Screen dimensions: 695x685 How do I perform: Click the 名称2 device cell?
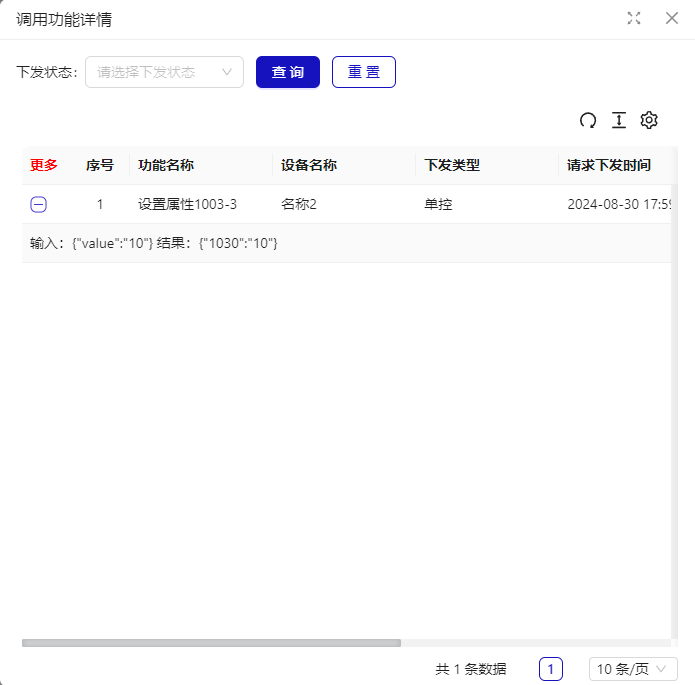[299, 204]
